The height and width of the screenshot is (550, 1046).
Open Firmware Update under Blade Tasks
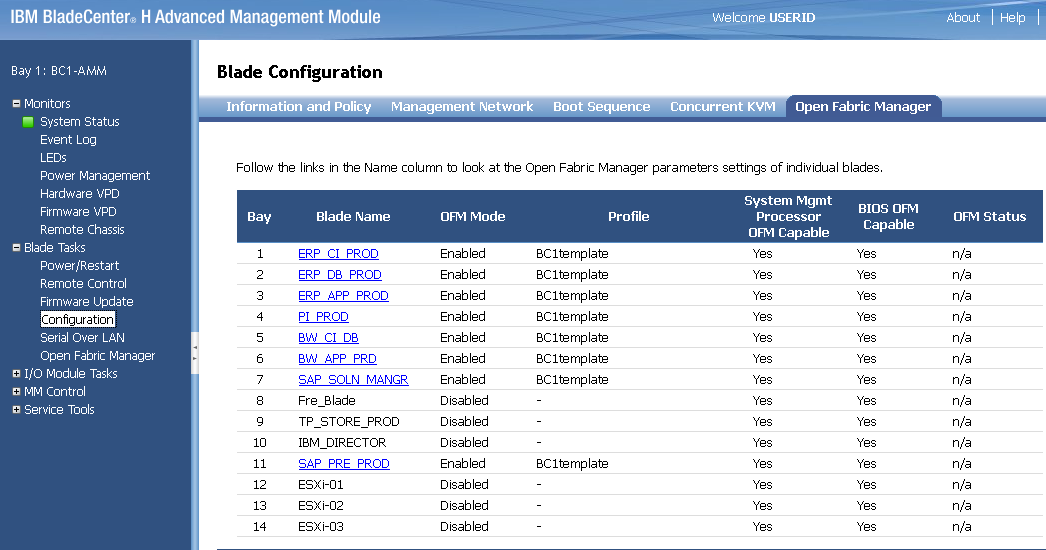click(x=87, y=302)
